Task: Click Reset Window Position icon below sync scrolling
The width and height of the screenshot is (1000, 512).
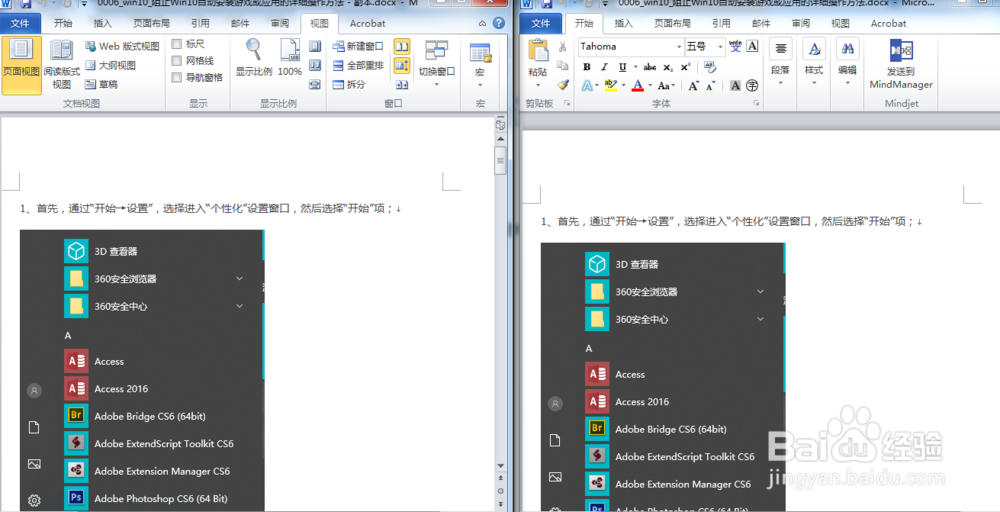Action: 402,84
